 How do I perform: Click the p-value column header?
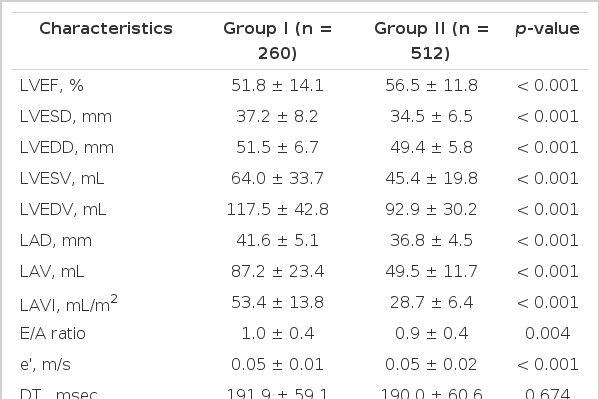[547, 29]
